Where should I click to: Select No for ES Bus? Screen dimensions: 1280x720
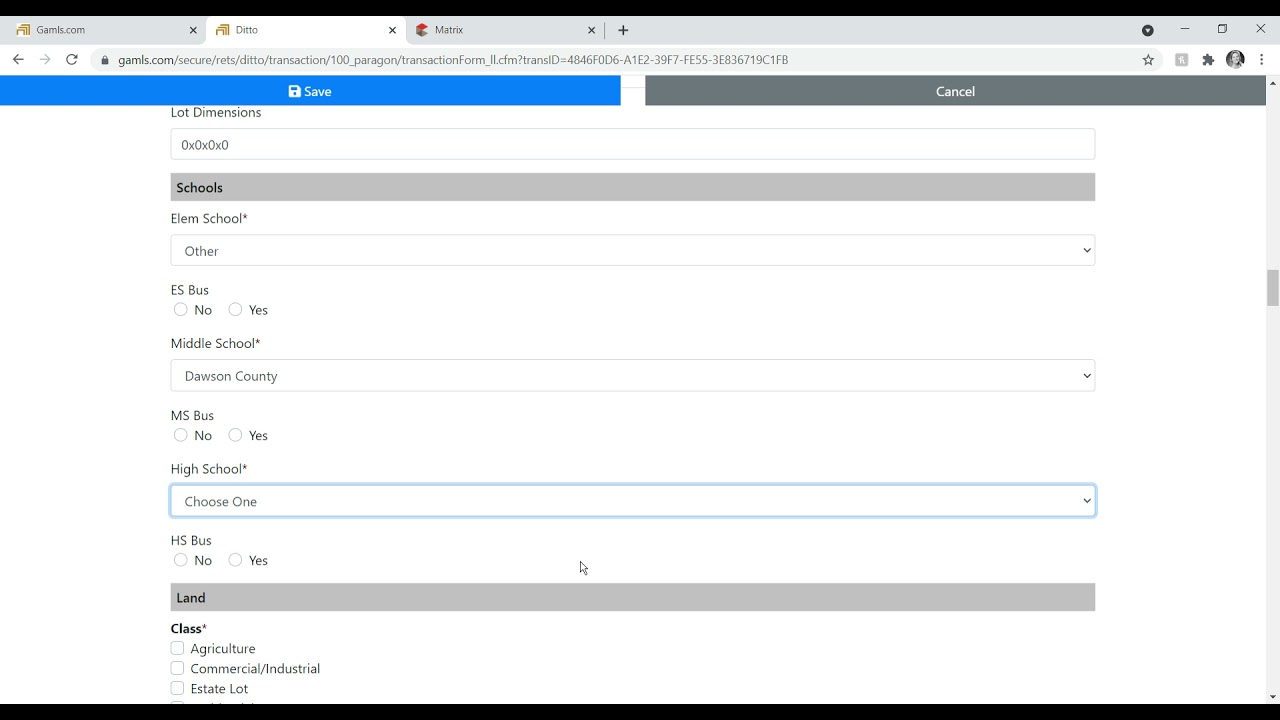click(x=180, y=309)
